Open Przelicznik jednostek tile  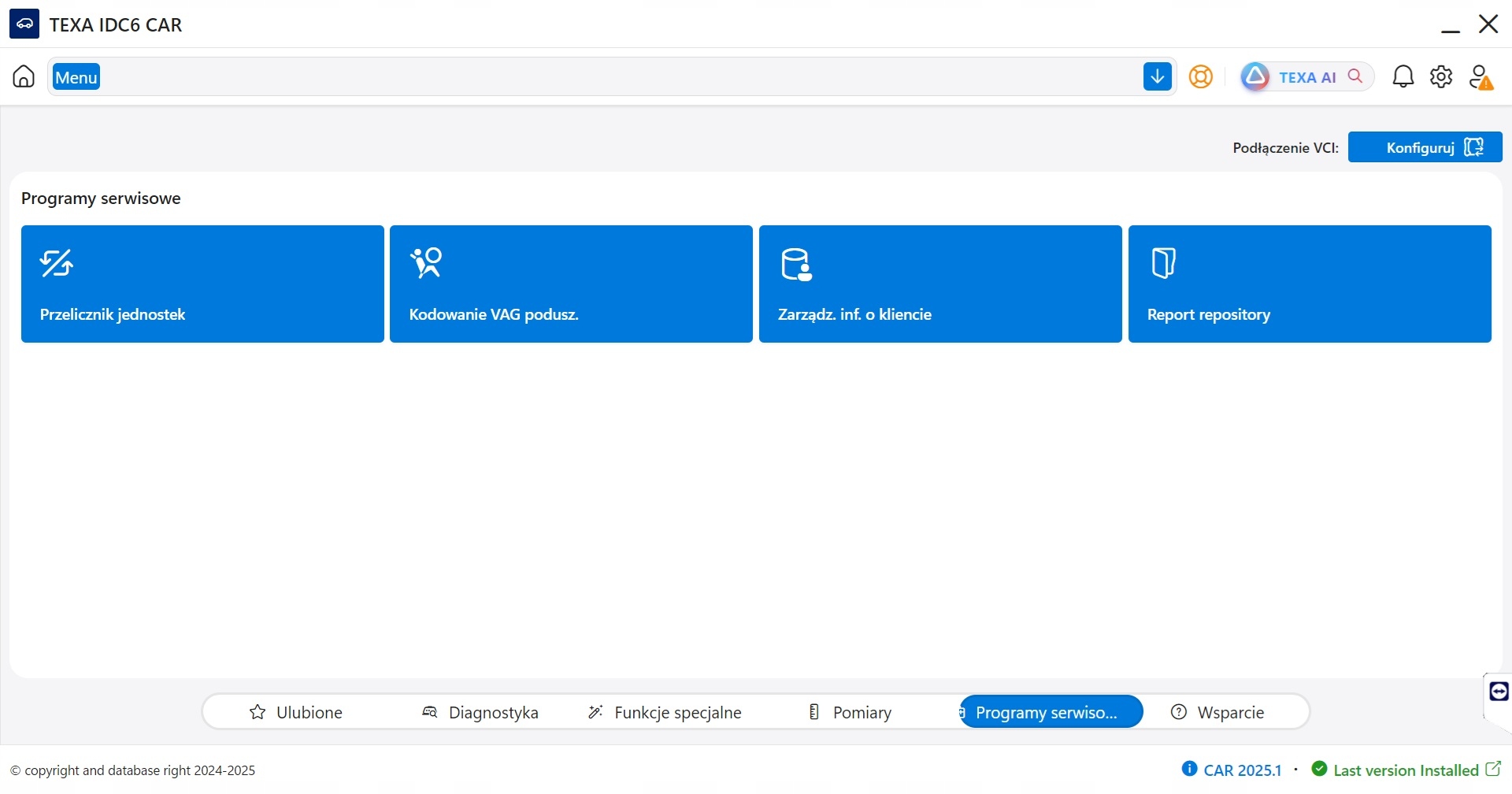pos(202,284)
